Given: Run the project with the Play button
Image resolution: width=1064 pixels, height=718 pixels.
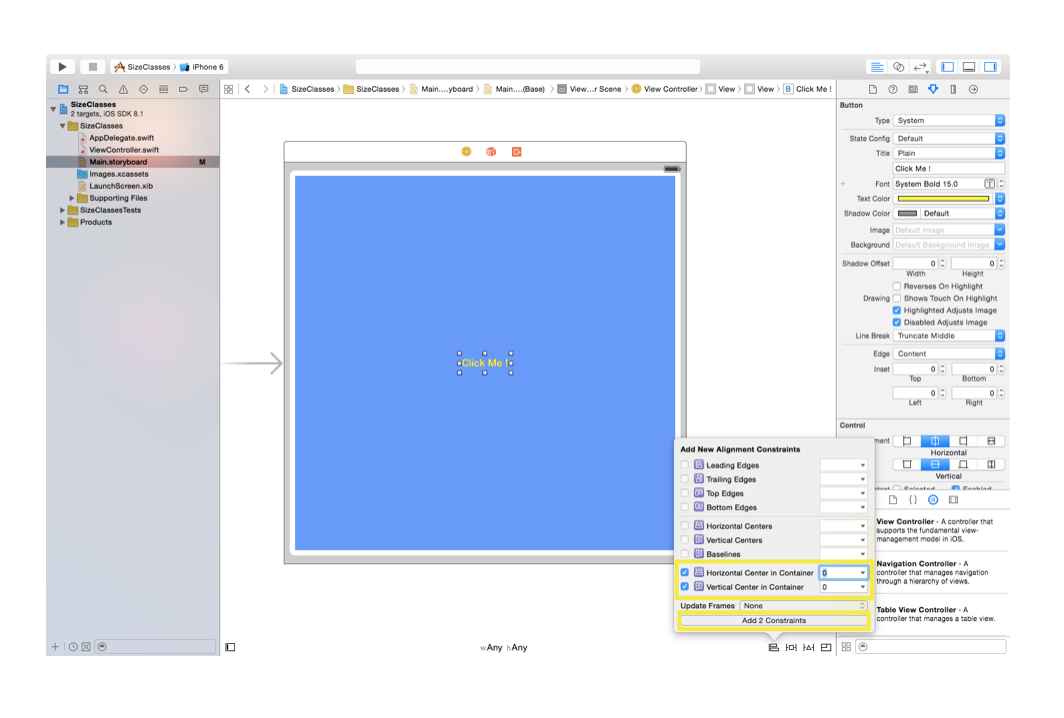Looking at the screenshot, I should (62, 67).
